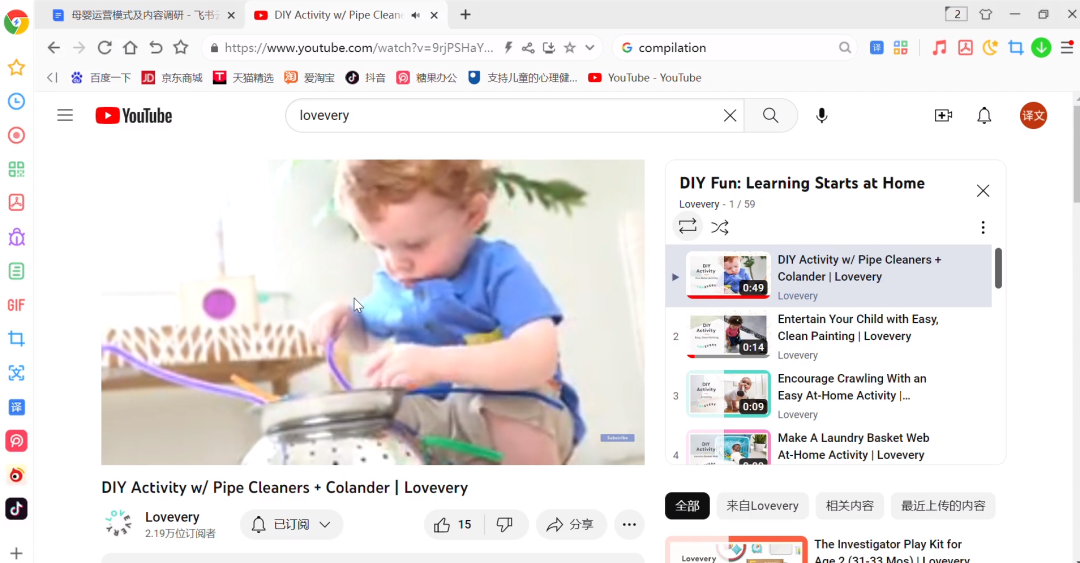
Task: Open the sidebar history clock
Action: pos(17,101)
